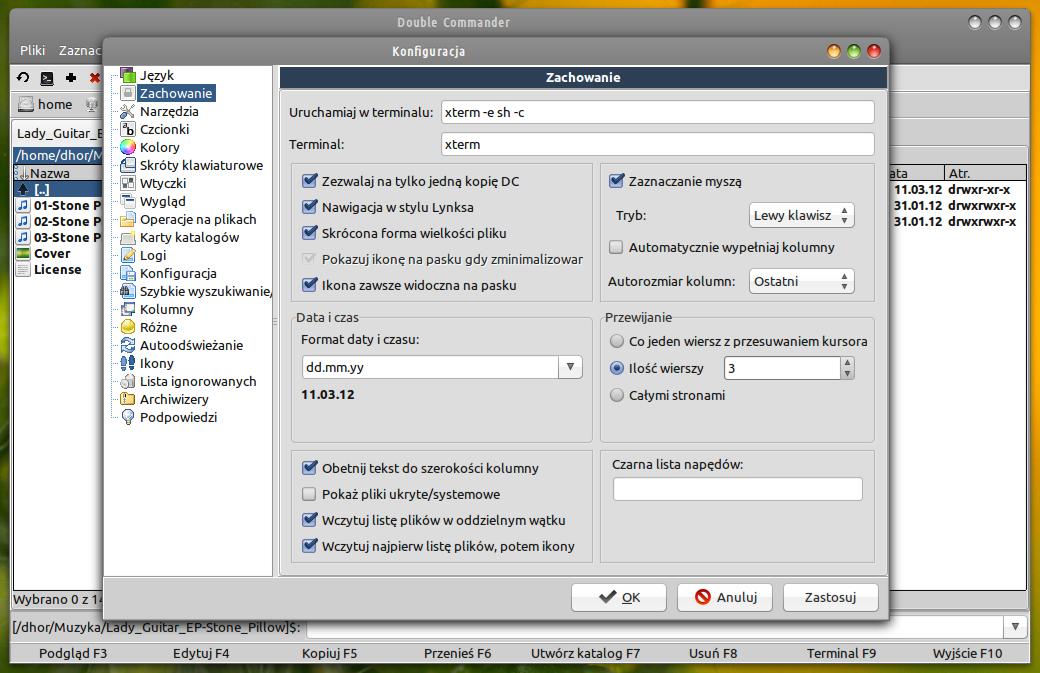Enable Pokaż pliki ukryte/systemowe

tap(309, 494)
